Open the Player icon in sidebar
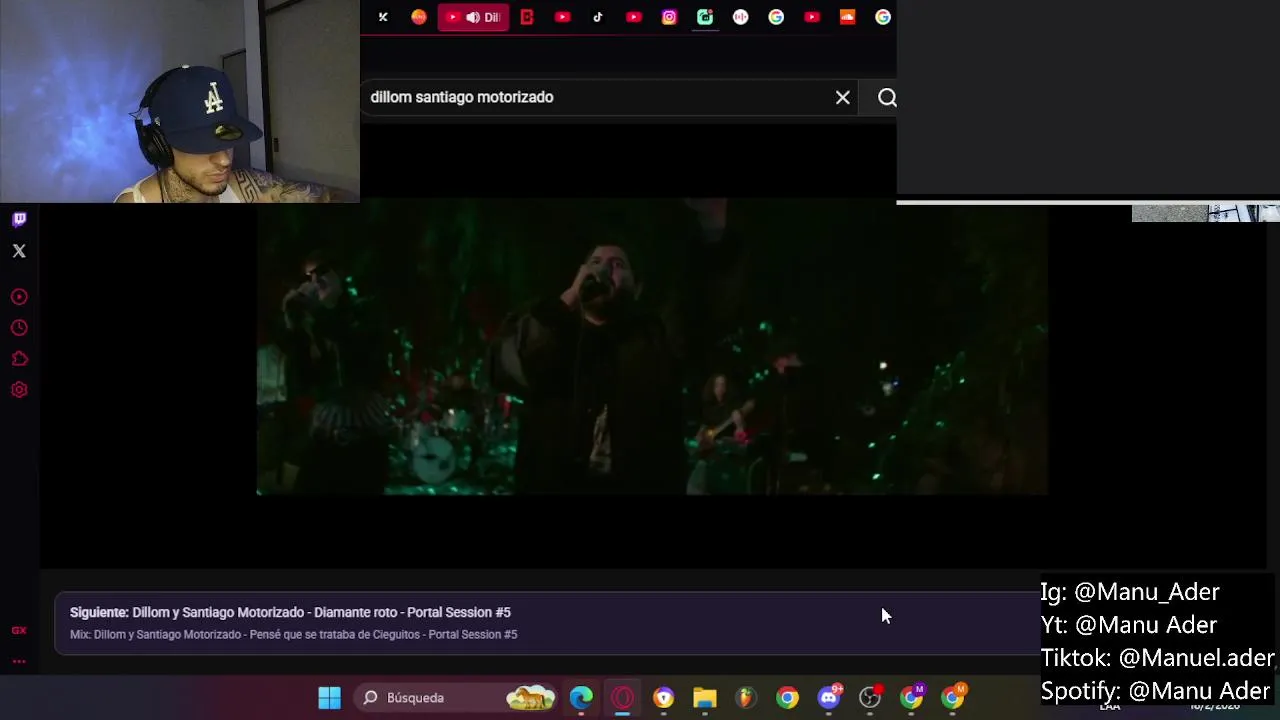1280x720 pixels. [x=19, y=297]
